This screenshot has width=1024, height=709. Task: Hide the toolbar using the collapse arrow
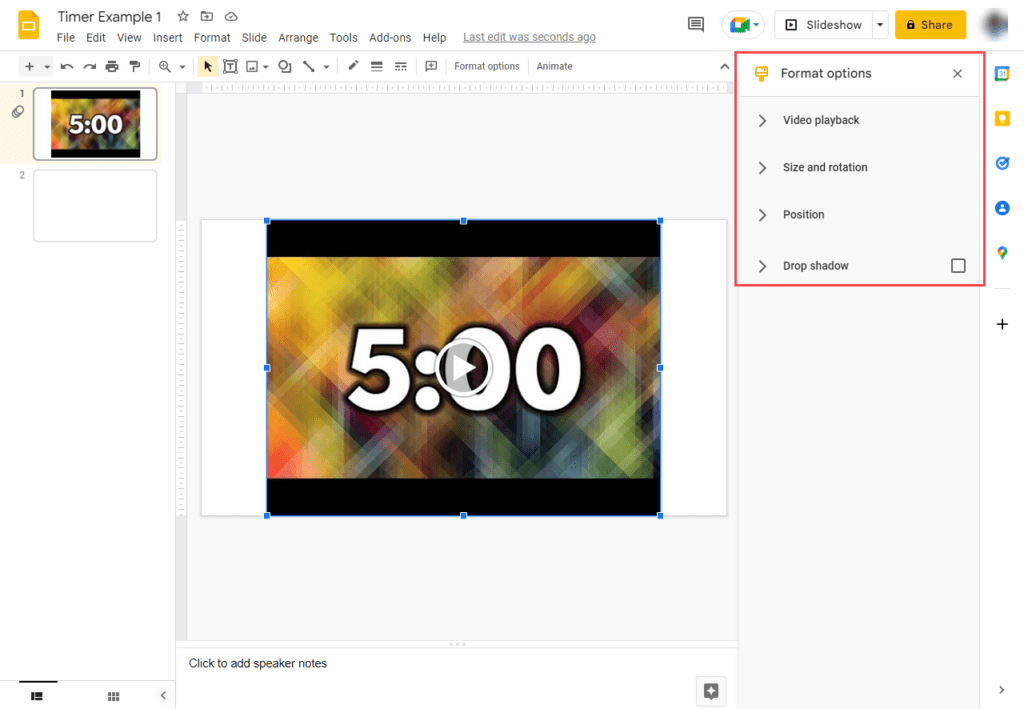pos(724,66)
